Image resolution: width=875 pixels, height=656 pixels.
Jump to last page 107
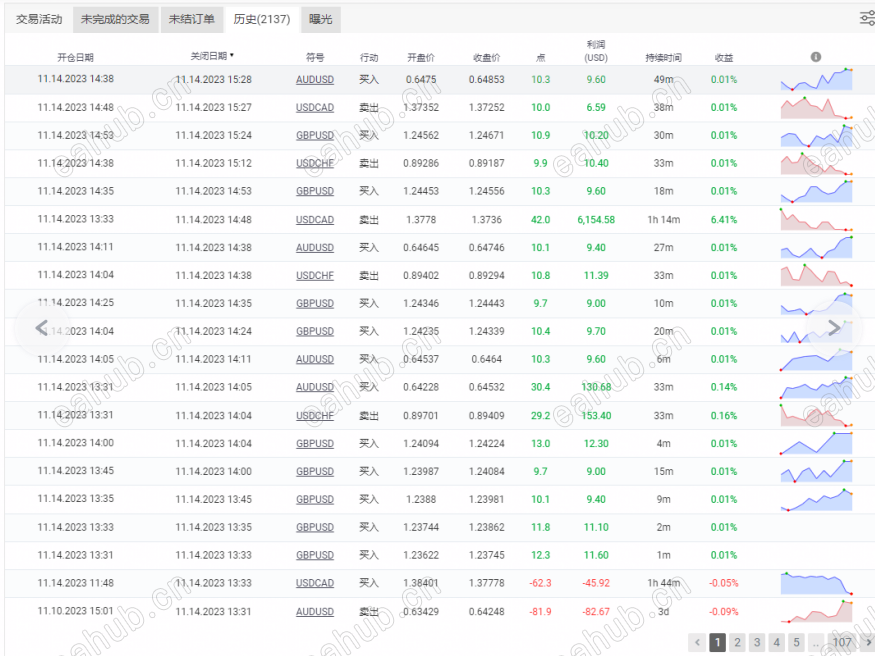(842, 642)
